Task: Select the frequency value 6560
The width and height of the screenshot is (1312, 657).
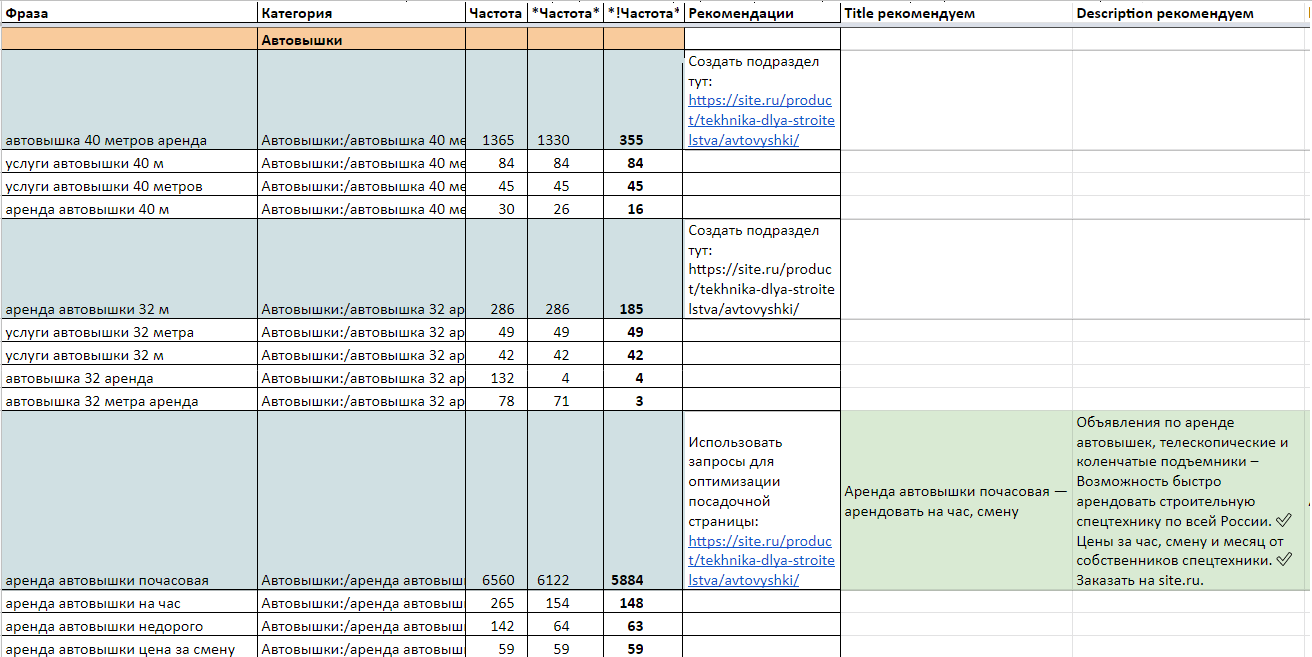Action: [x=498, y=580]
